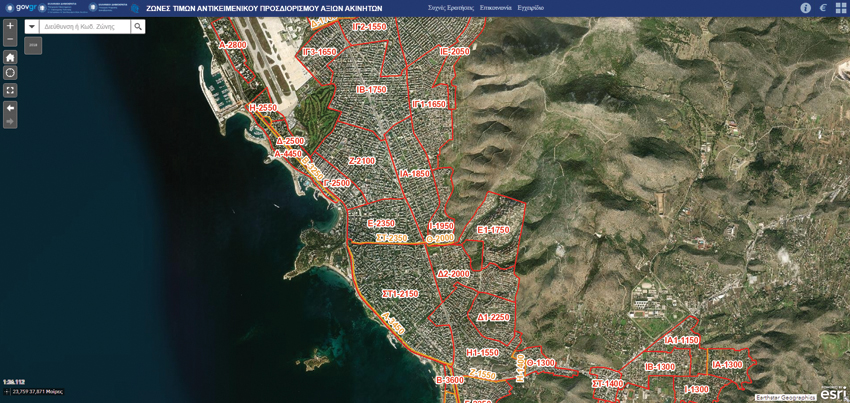Open the Συχνές Ερωτήσεις menu item
The width and height of the screenshot is (850, 403).
[450, 8]
